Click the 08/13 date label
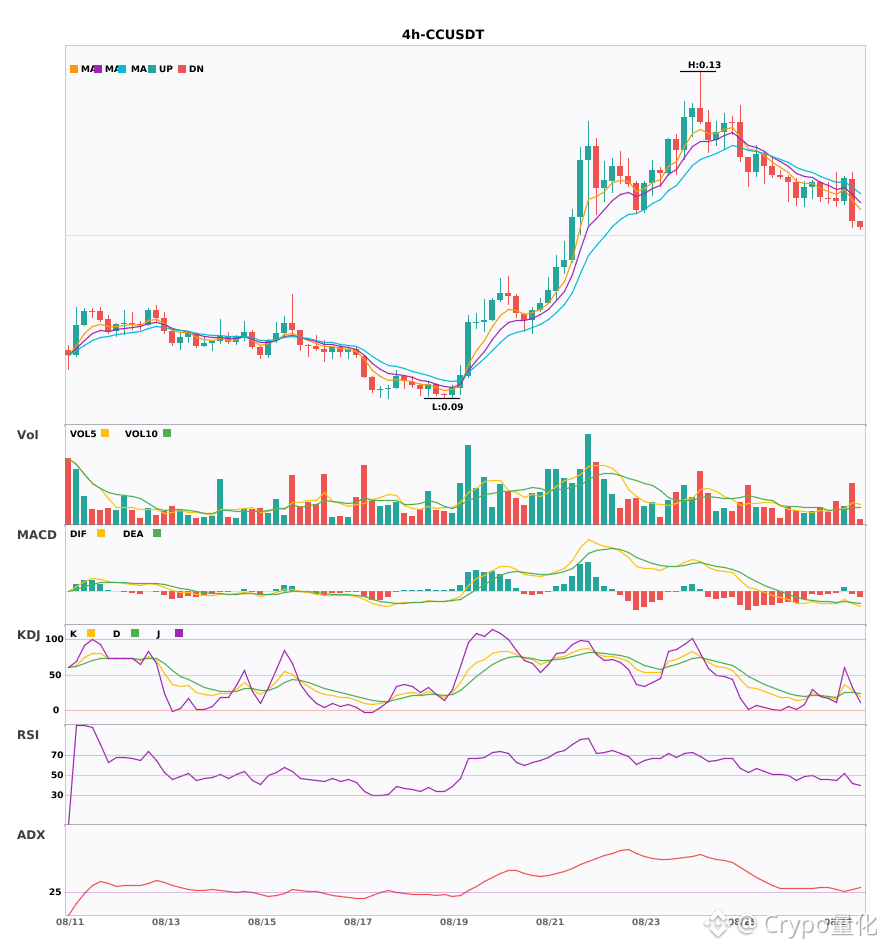Viewport: 885px width, 950px height. tap(166, 922)
